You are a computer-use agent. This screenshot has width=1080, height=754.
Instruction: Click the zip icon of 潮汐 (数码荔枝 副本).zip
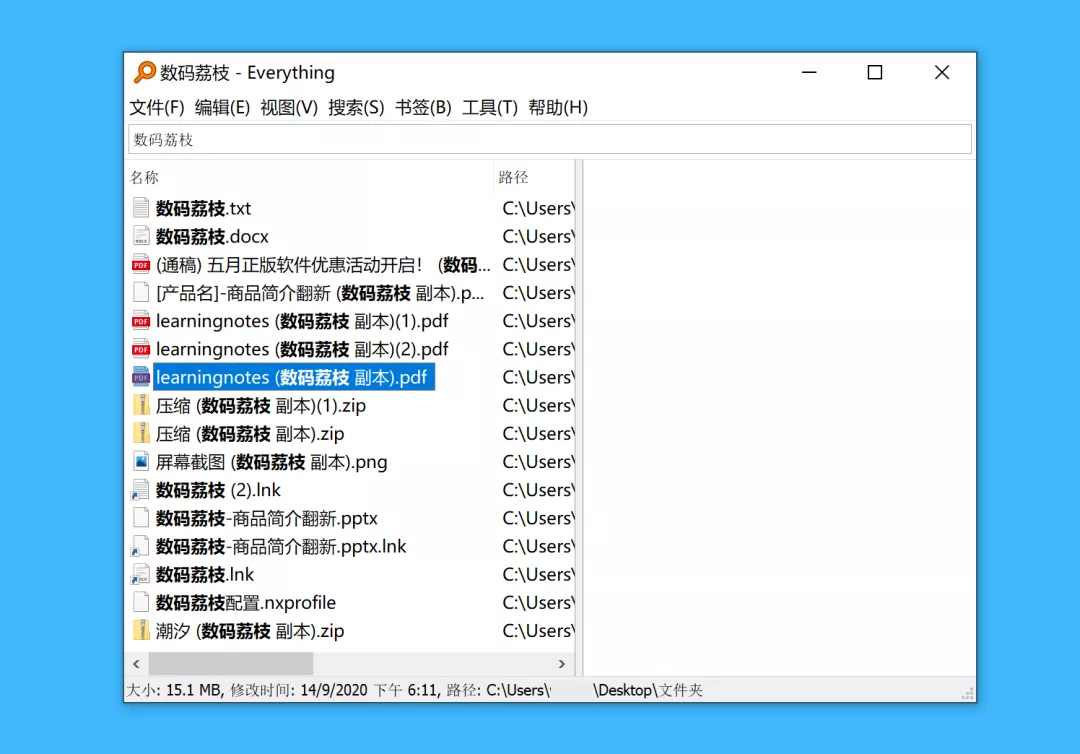coord(141,631)
